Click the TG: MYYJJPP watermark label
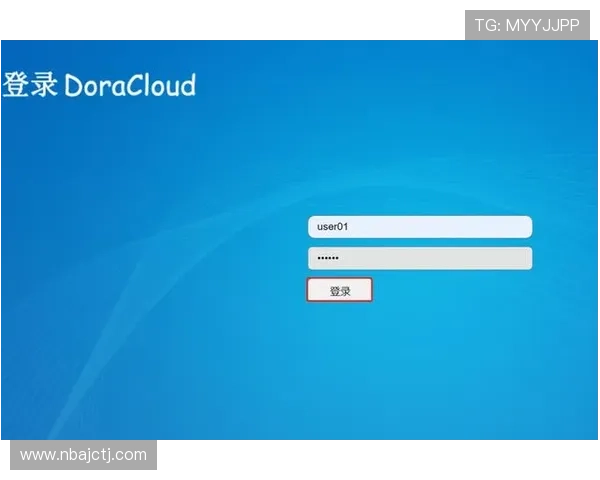This screenshot has width=600, height=480. [527, 25]
